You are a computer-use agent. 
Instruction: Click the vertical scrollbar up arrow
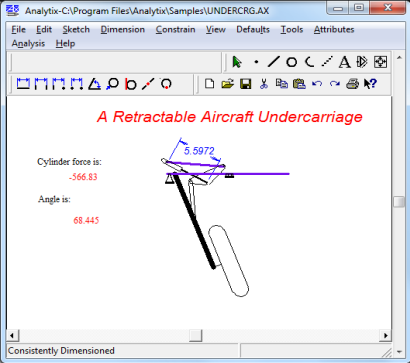(399, 58)
